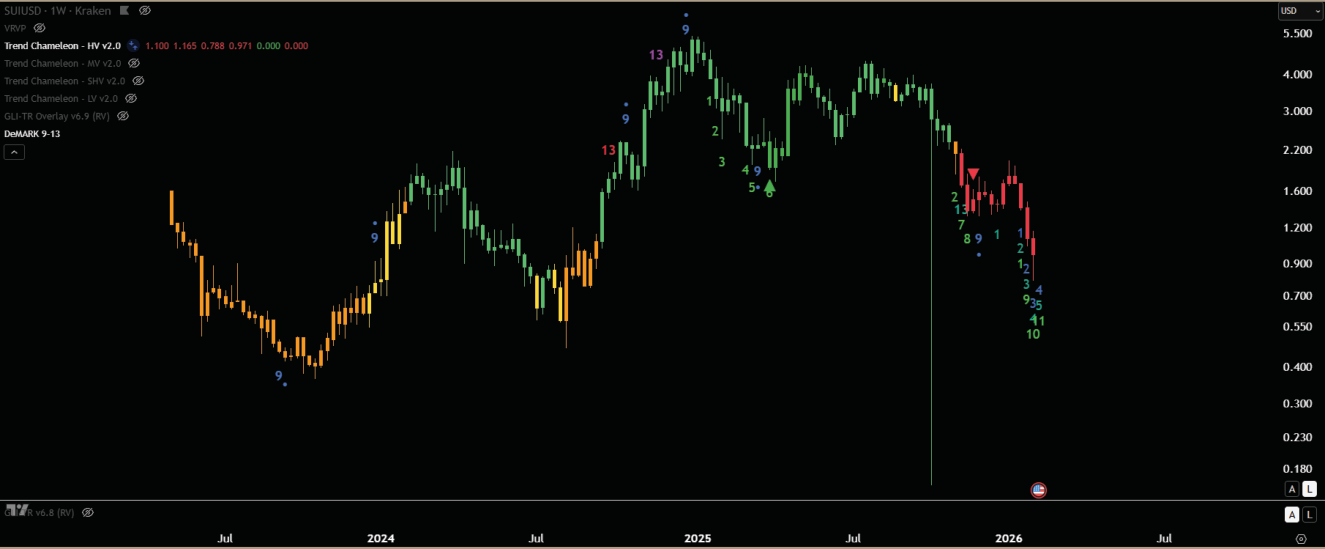Click the 0.180 price axis label
1325x549 pixels.
click(x=1296, y=469)
